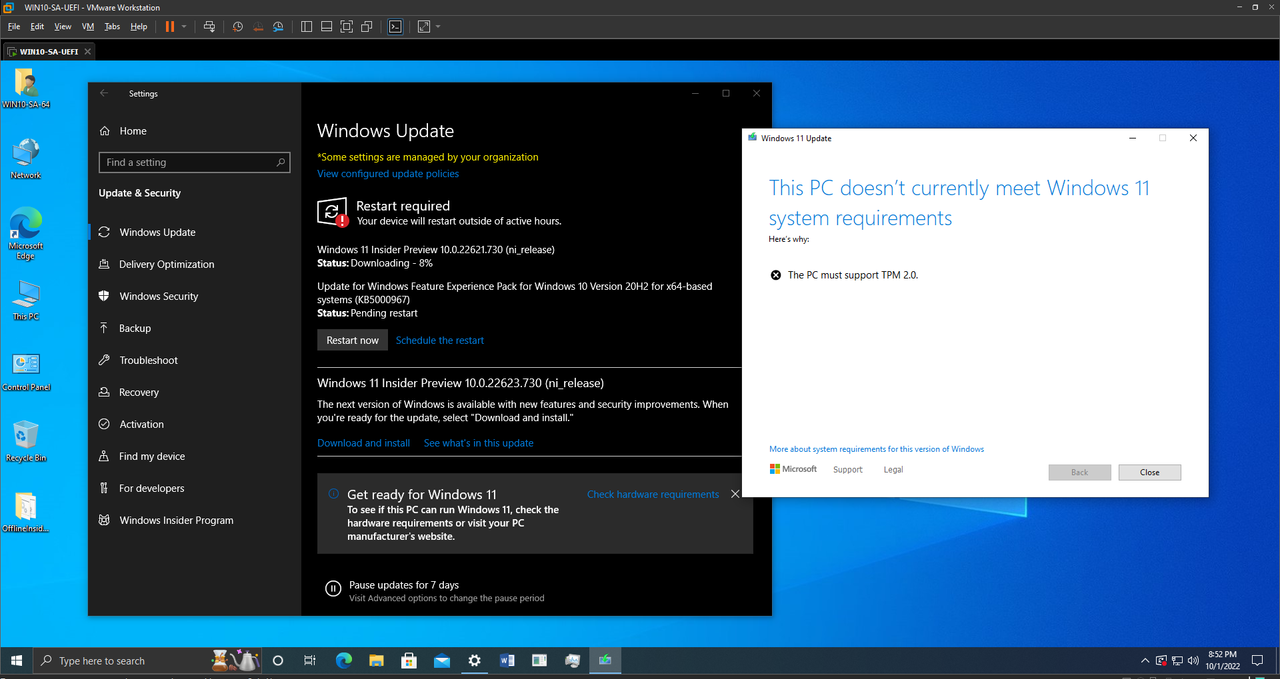Click Support link in Windows 11 Update

click(x=848, y=470)
